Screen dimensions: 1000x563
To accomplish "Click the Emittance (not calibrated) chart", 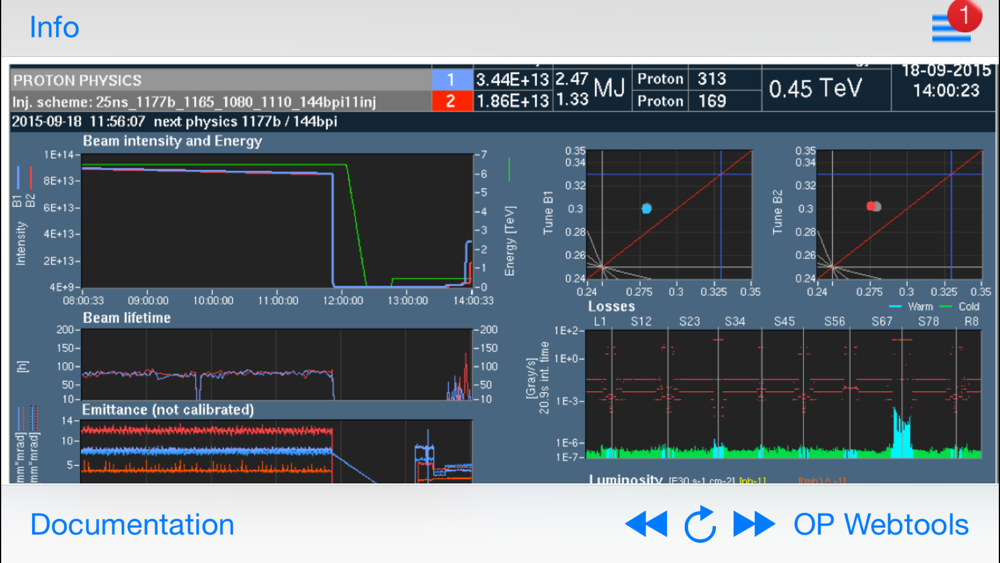I will (x=276, y=451).
